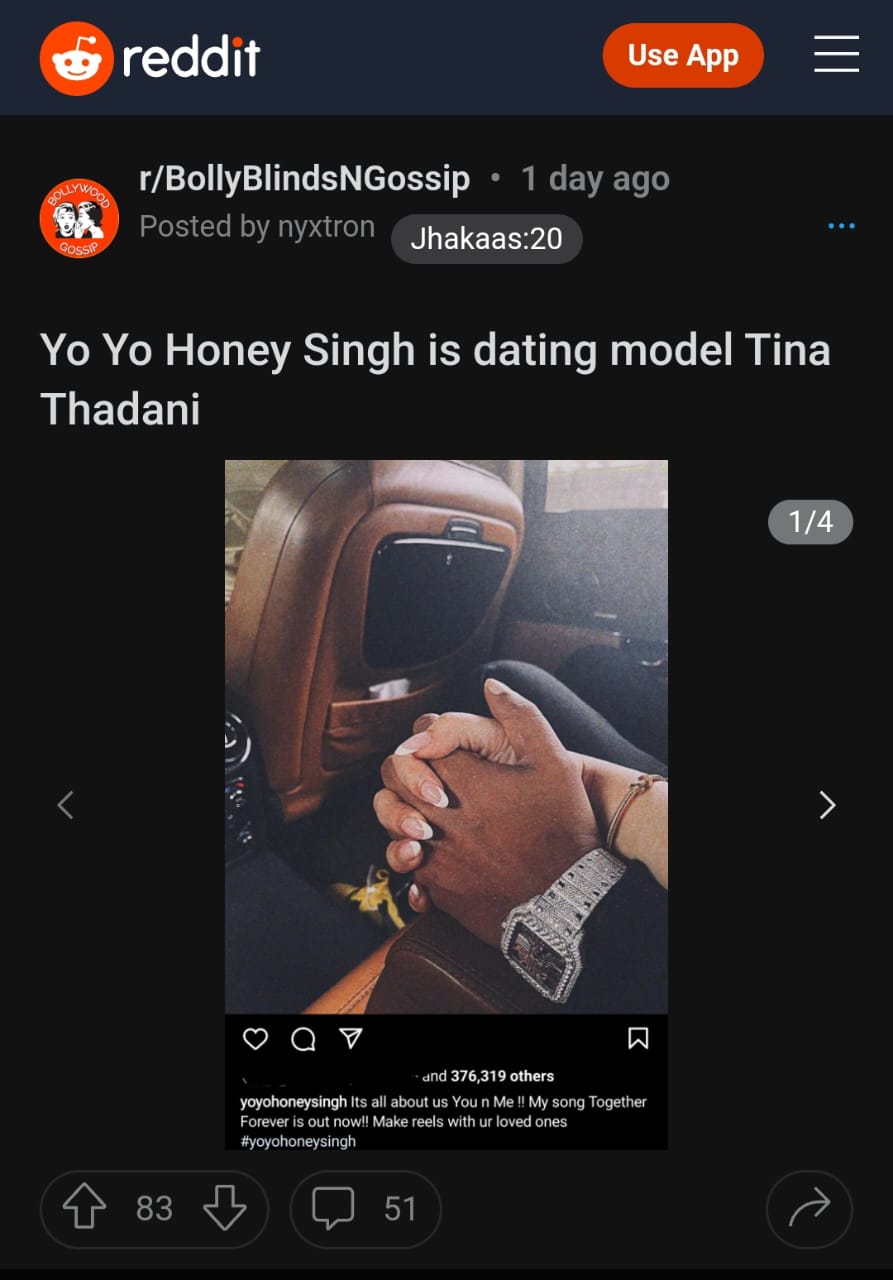View nyxtron's profile

[327, 227]
